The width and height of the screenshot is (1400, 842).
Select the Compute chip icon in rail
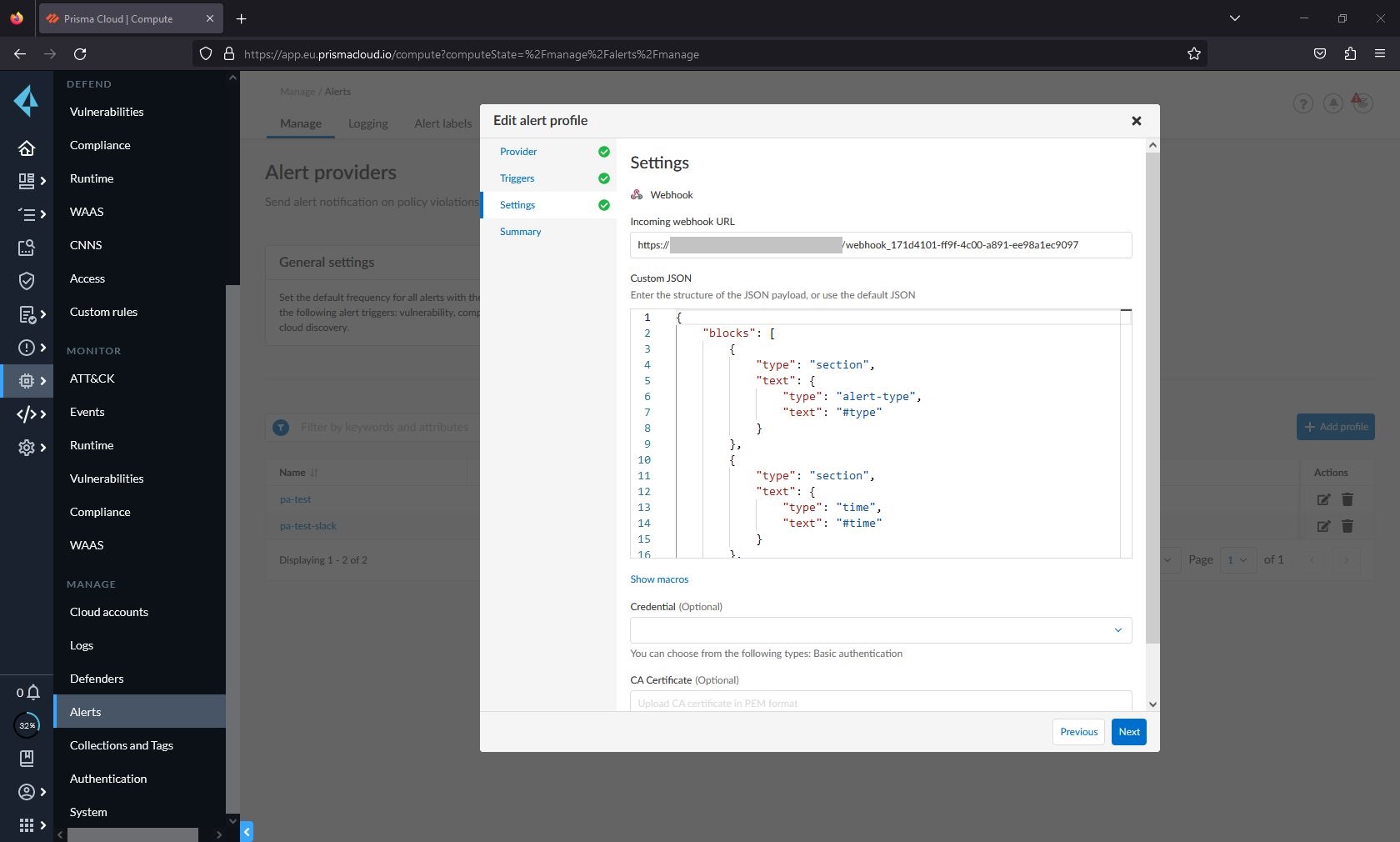pyautogui.click(x=27, y=381)
